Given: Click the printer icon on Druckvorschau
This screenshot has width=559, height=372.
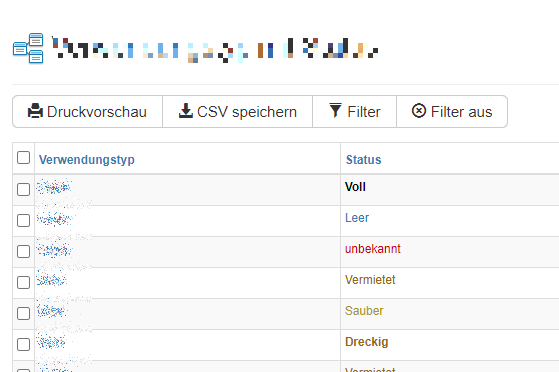Looking at the screenshot, I should (35, 111).
